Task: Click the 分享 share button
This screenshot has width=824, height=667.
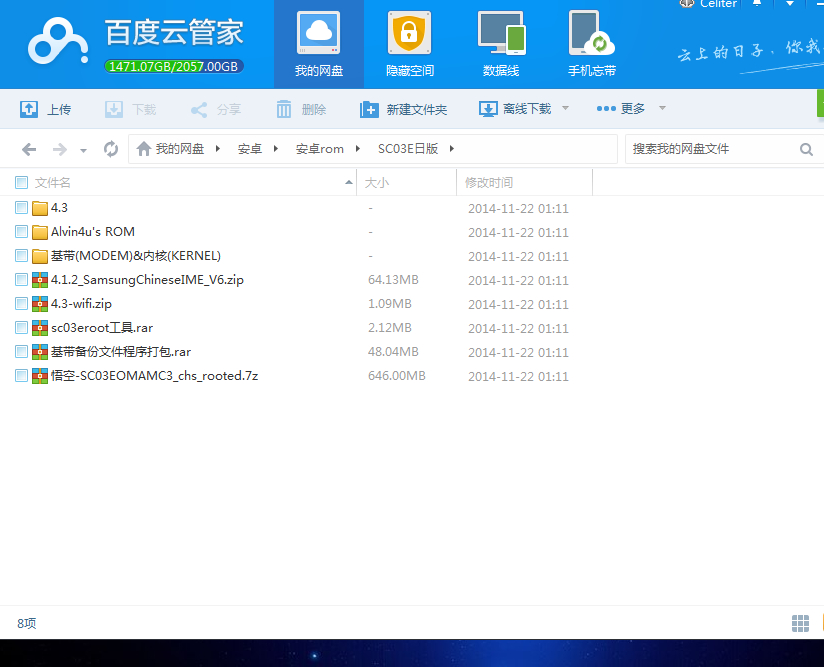Action: (x=215, y=109)
